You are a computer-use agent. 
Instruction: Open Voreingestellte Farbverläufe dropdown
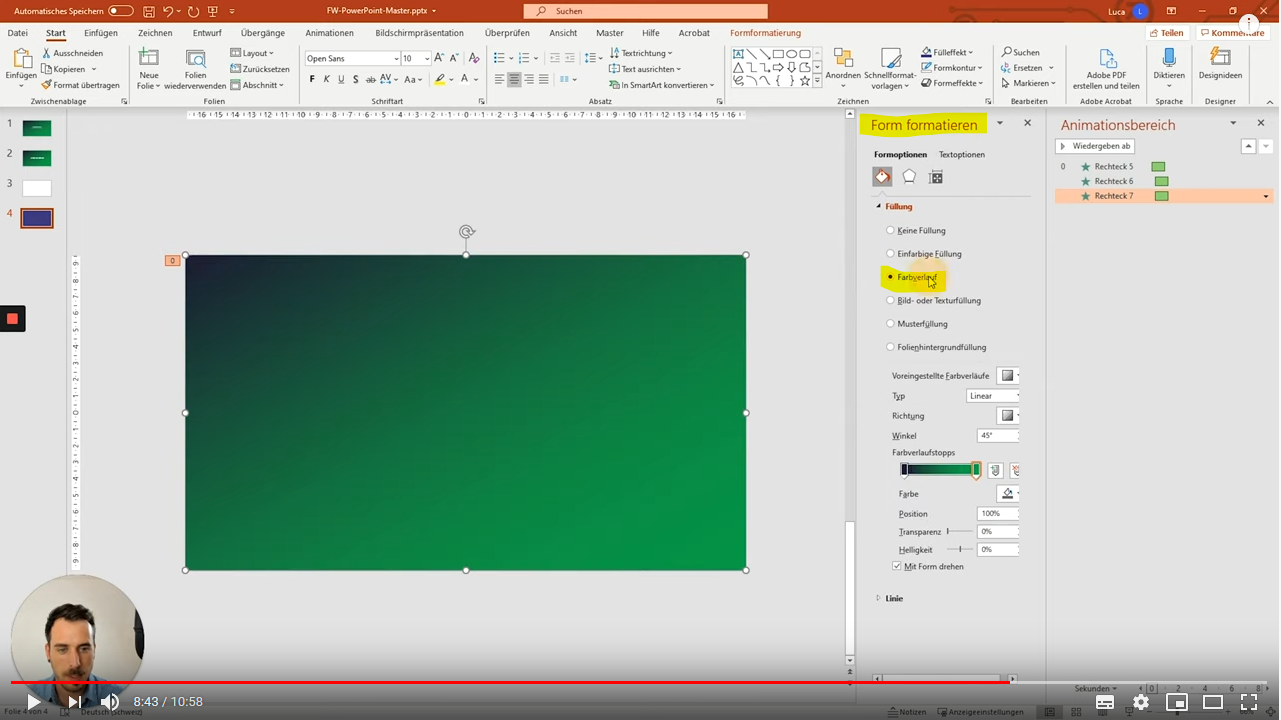click(x=1009, y=376)
